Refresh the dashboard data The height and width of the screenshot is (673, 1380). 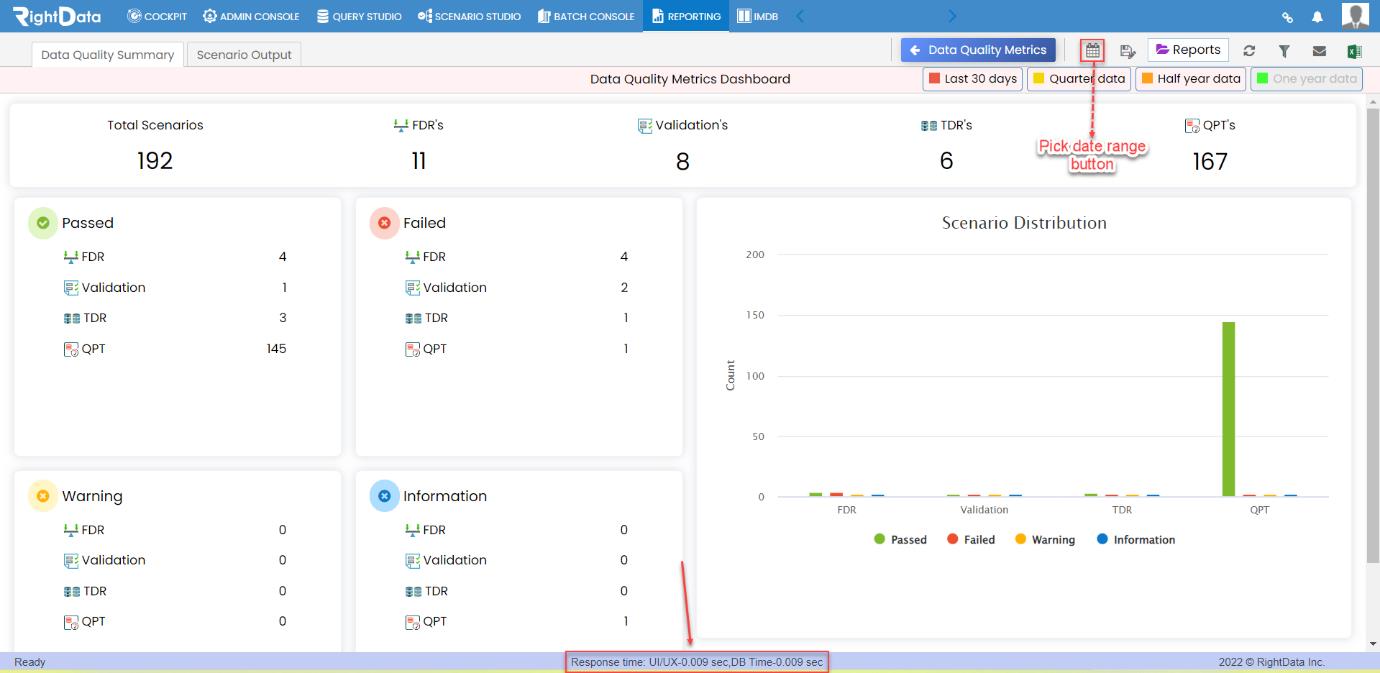click(x=1249, y=51)
